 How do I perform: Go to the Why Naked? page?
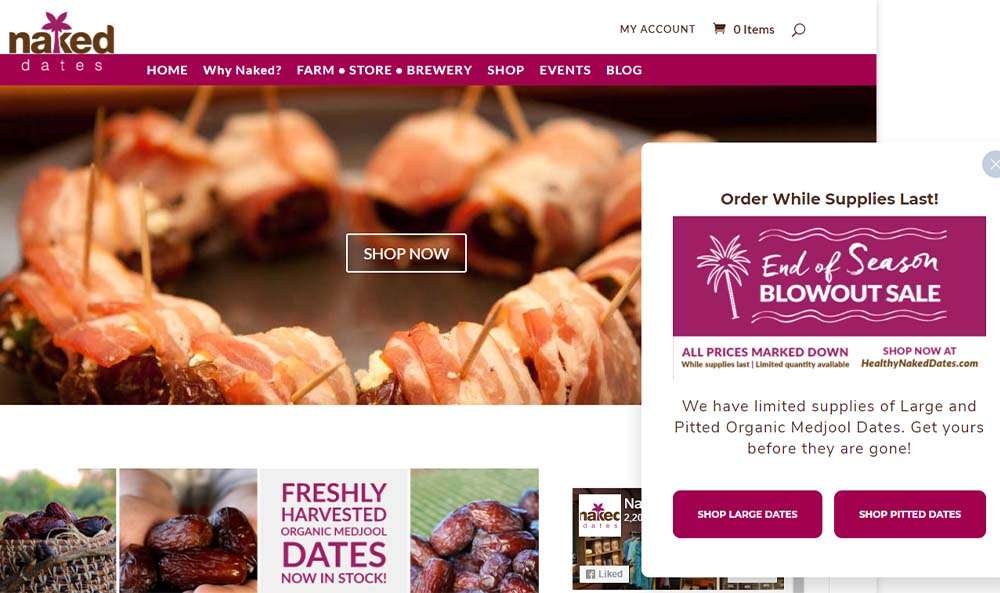coord(242,70)
